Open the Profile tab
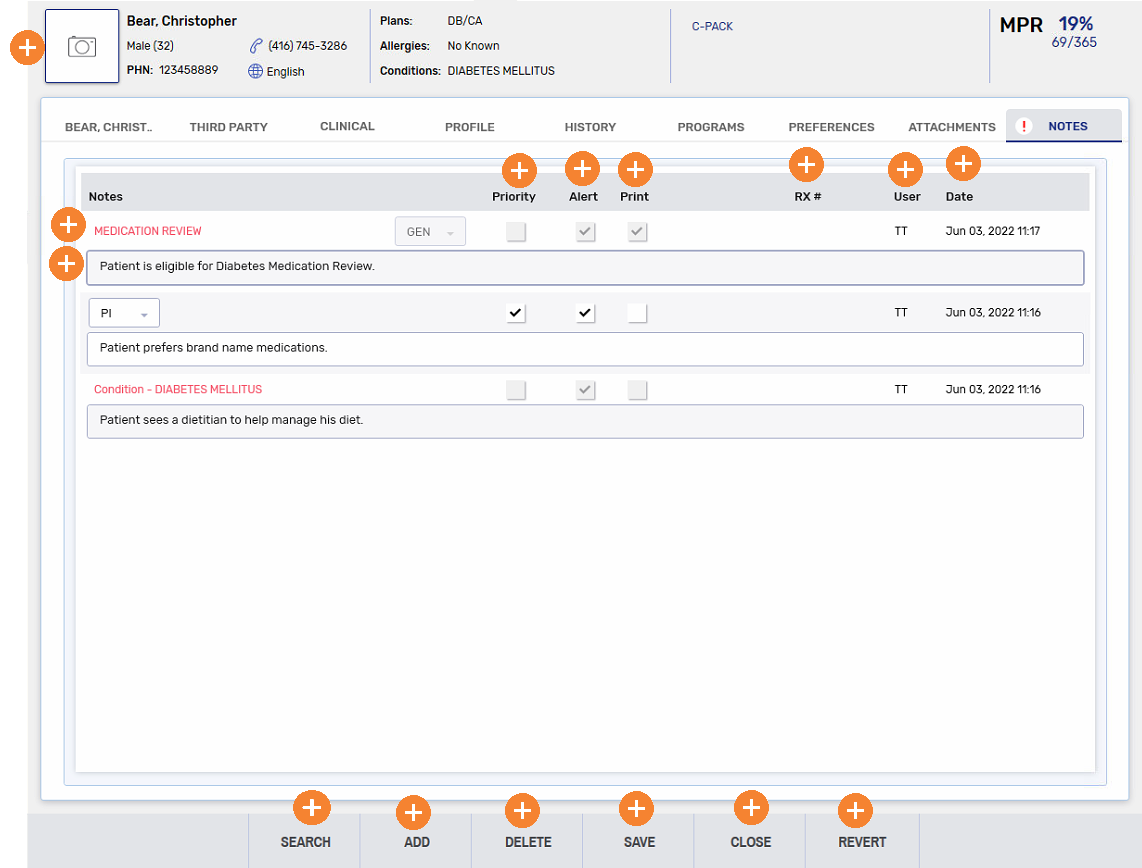This screenshot has width=1142, height=868. coord(470,127)
